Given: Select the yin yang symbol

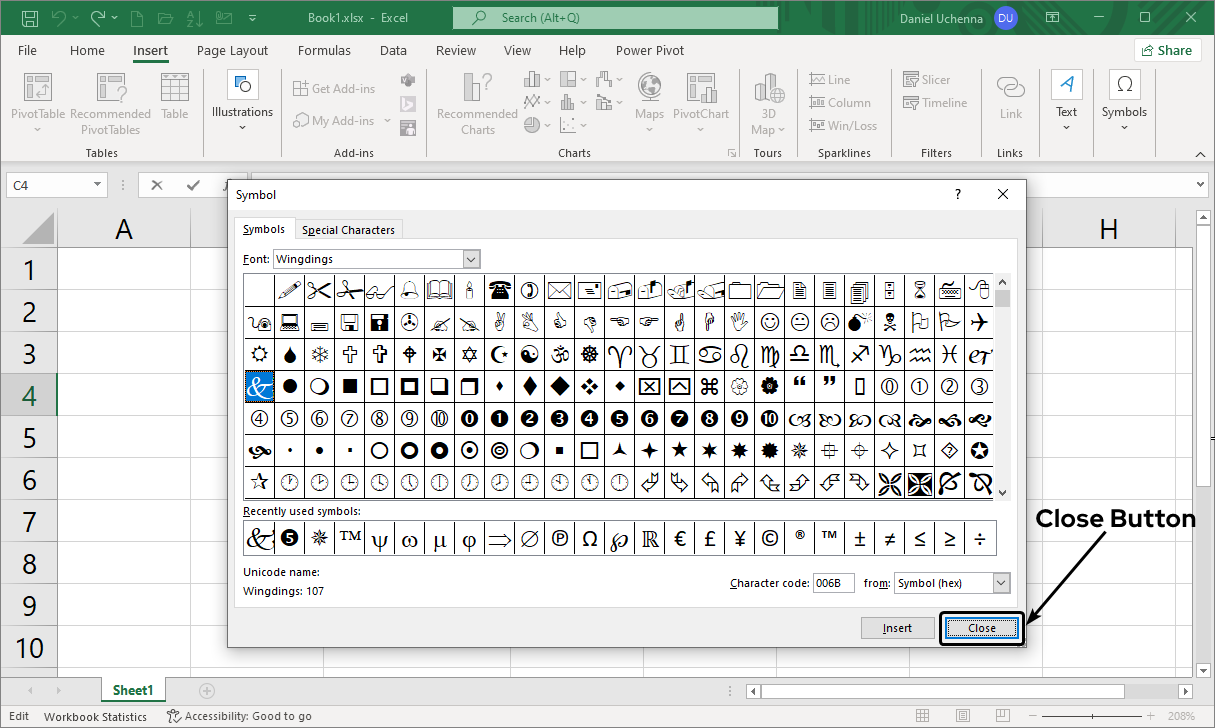Looking at the screenshot, I should coord(530,354).
